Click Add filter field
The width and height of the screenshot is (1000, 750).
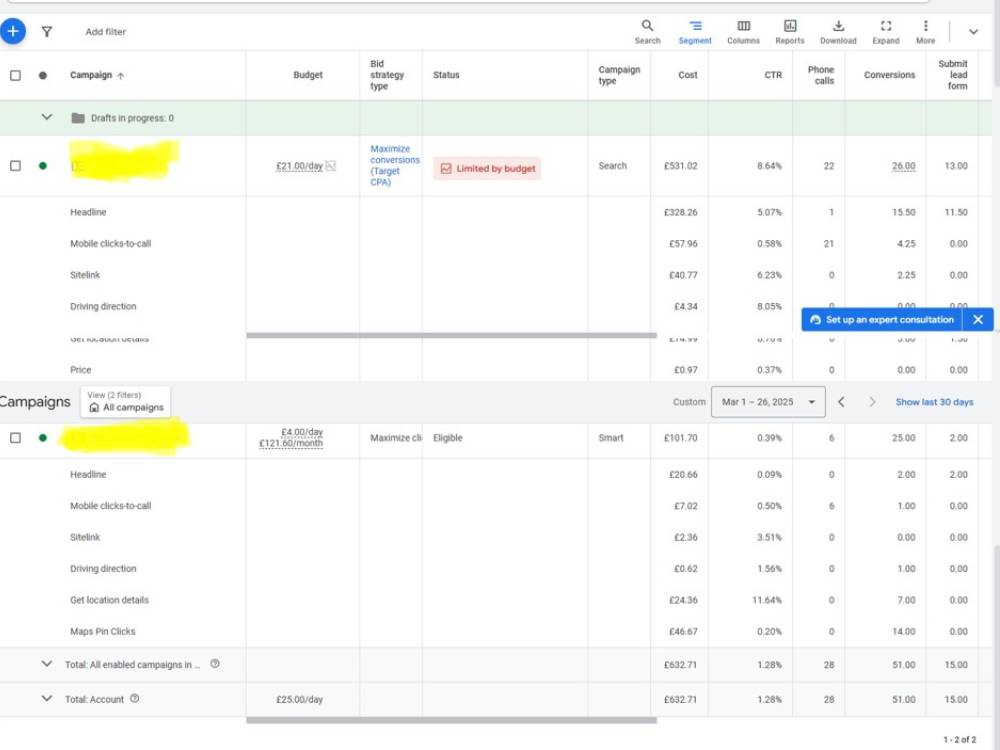click(105, 32)
